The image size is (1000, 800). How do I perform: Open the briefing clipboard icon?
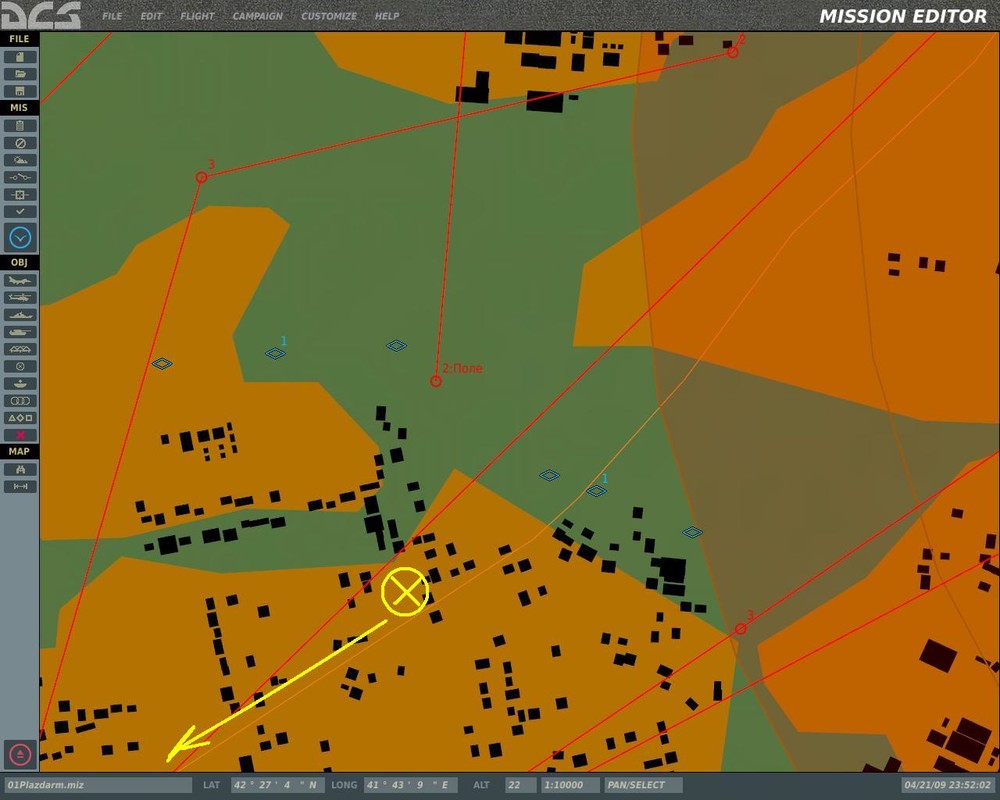click(20, 126)
